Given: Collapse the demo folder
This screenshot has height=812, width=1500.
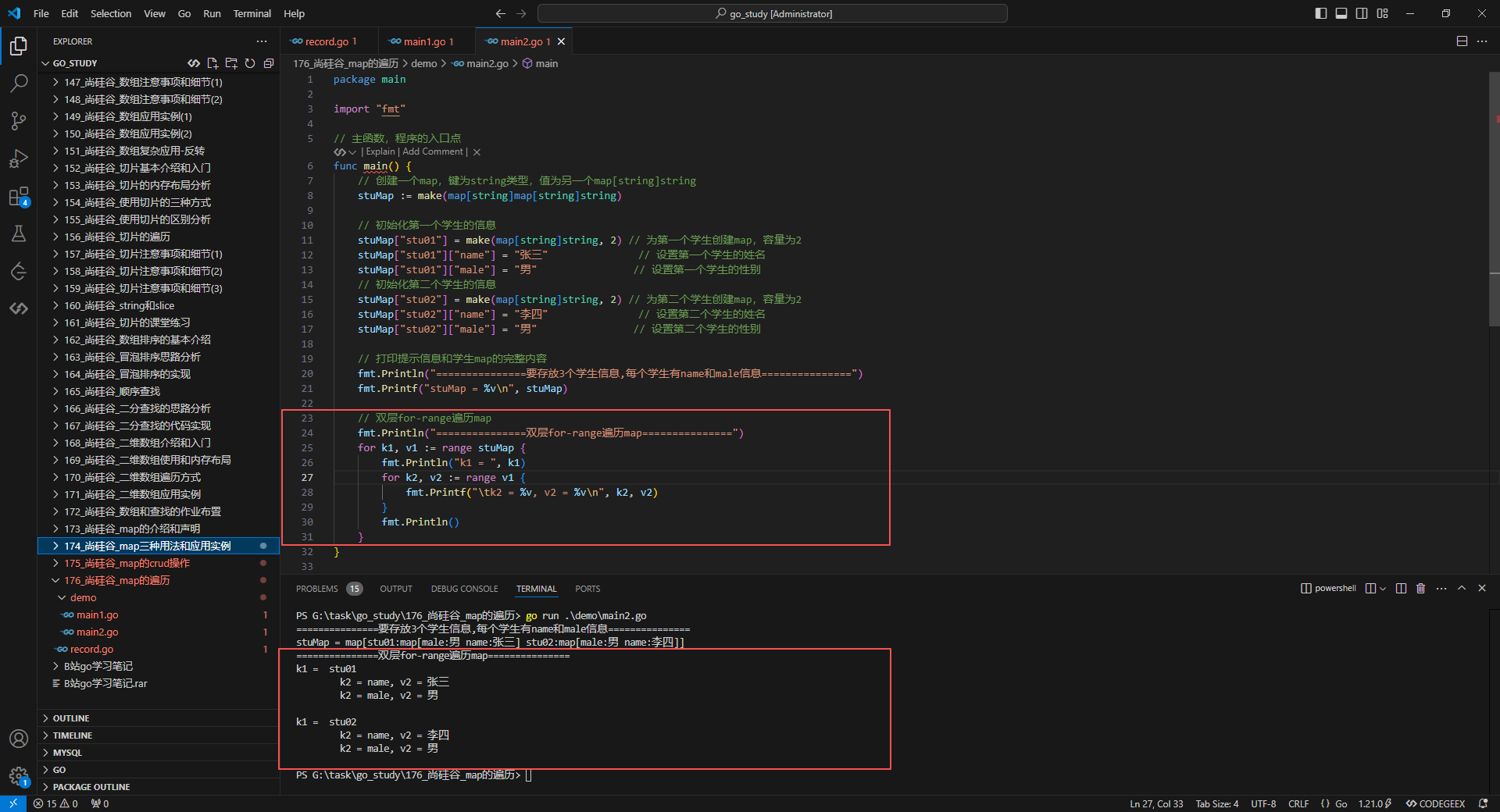Looking at the screenshot, I should click(159, 597).
